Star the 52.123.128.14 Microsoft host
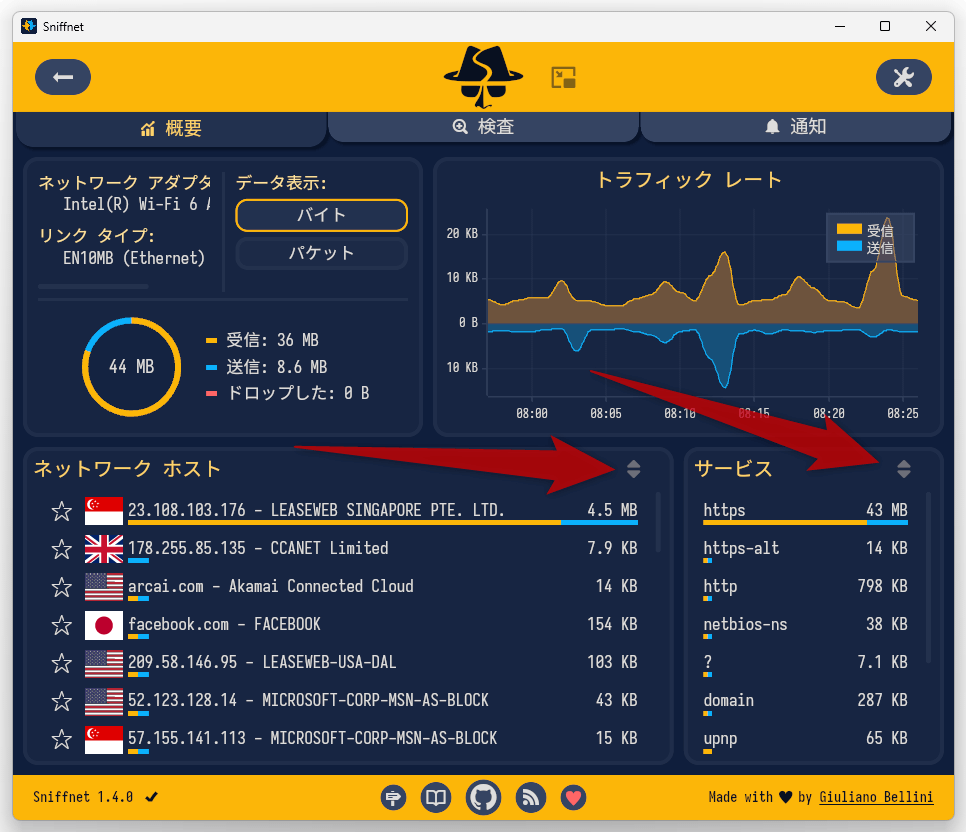Viewport: 966px width, 832px height. [x=62, y=701]
